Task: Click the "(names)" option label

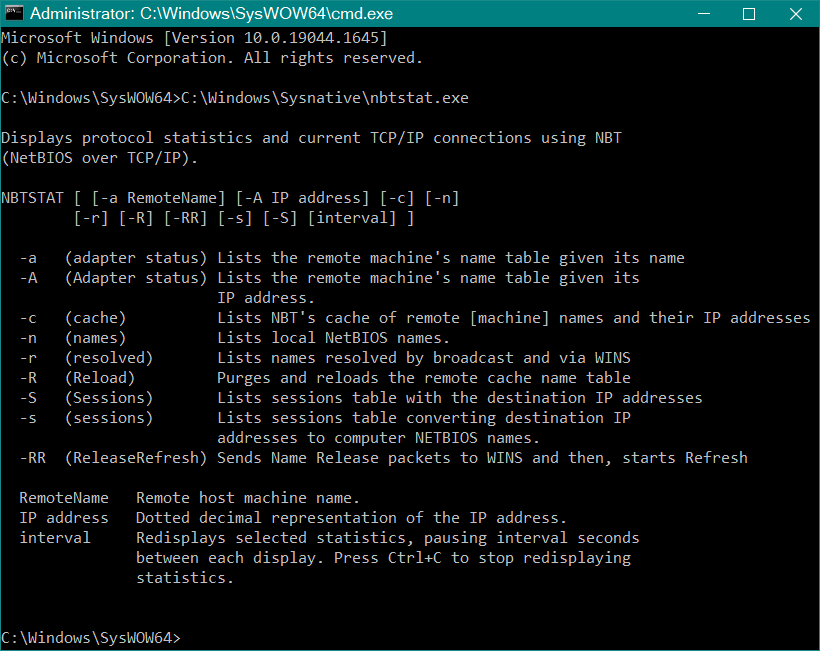Action: 96,338
